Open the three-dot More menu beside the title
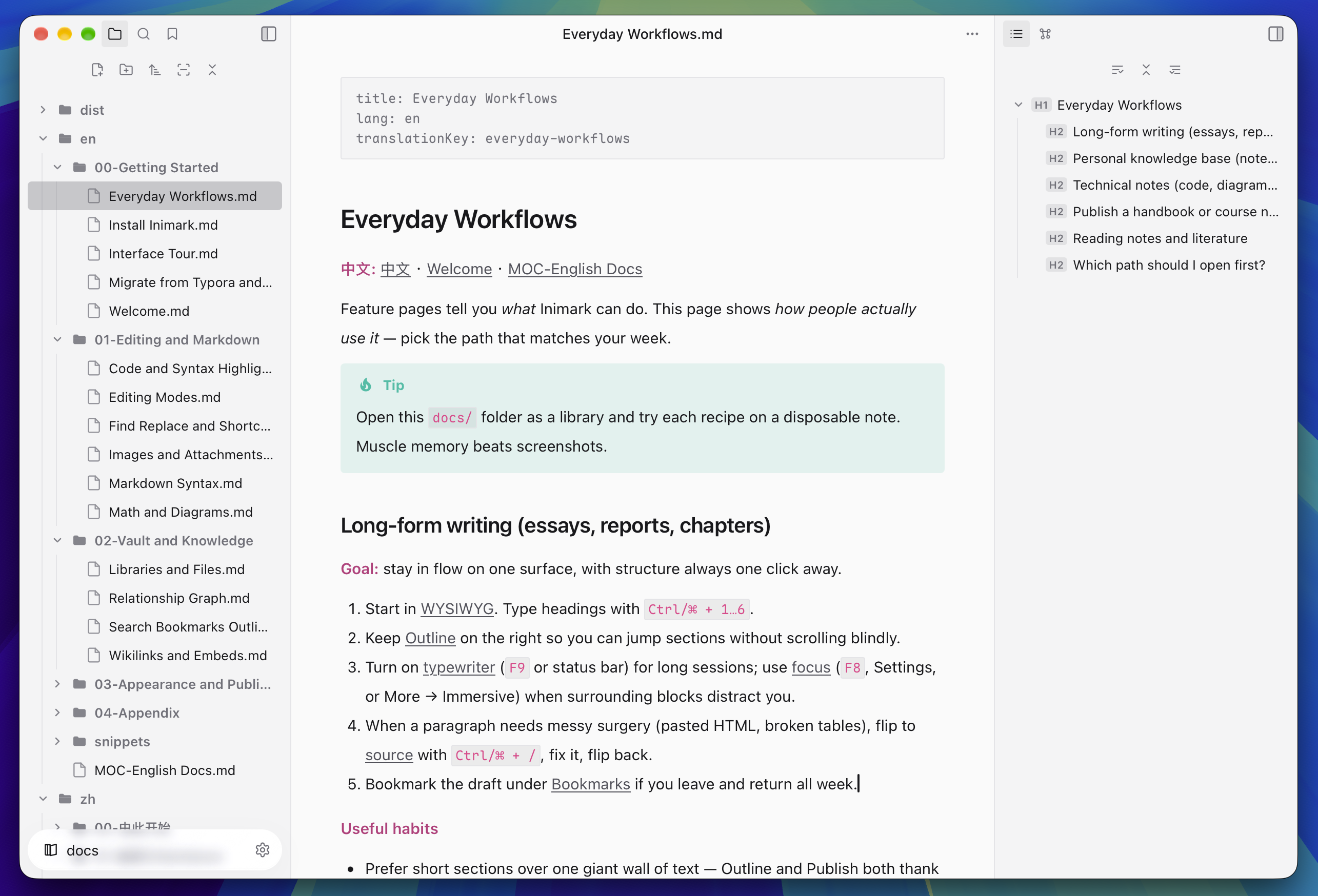Viewport: 1318px width, 896px height. [972, 34]
